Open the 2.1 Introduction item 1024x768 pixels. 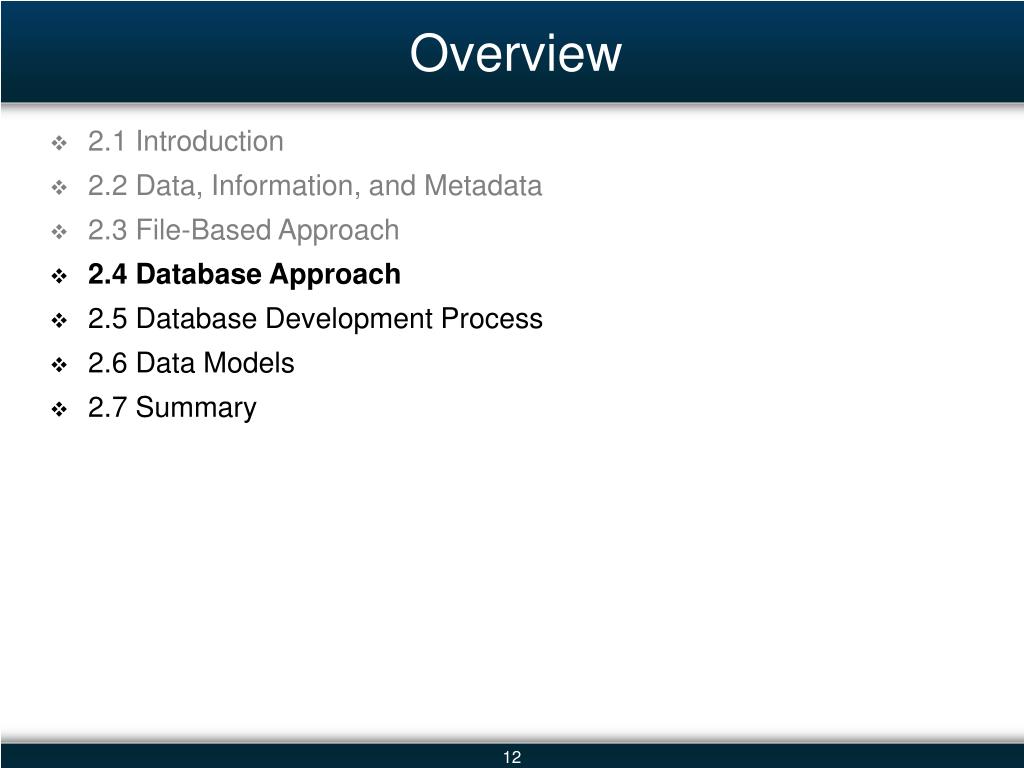pos(185,142)
